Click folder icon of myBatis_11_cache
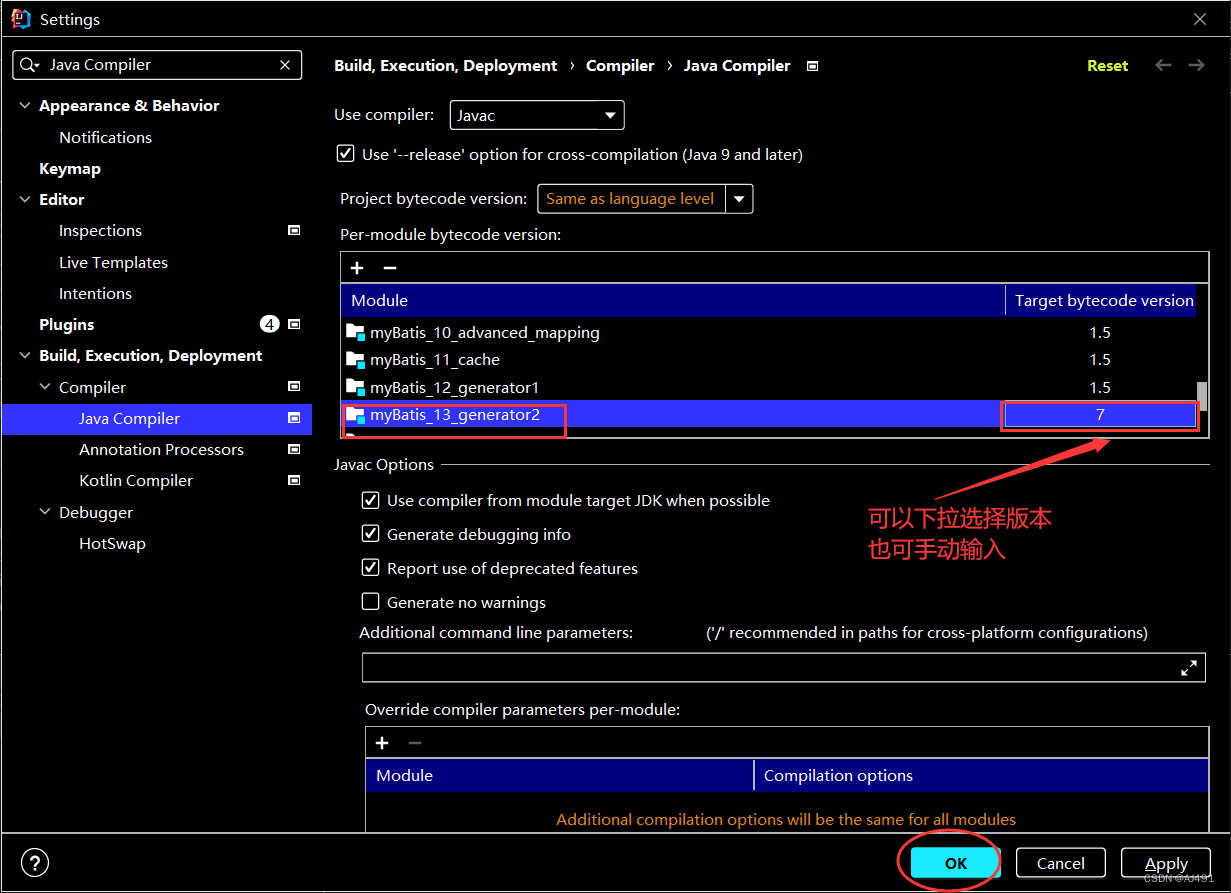1231x893 pixels. coord(356,359)
